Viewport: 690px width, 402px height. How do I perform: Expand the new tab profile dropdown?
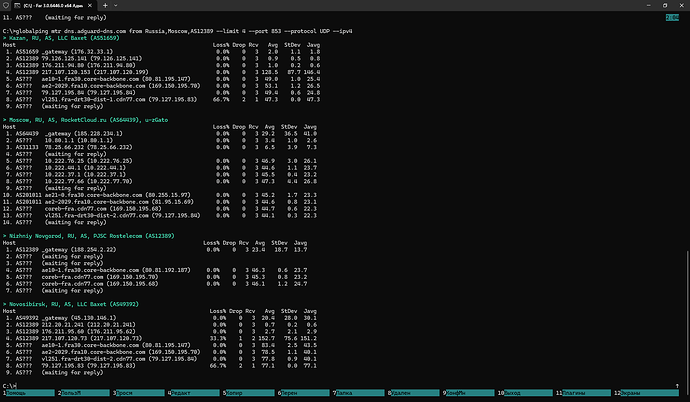pos(116,5)
